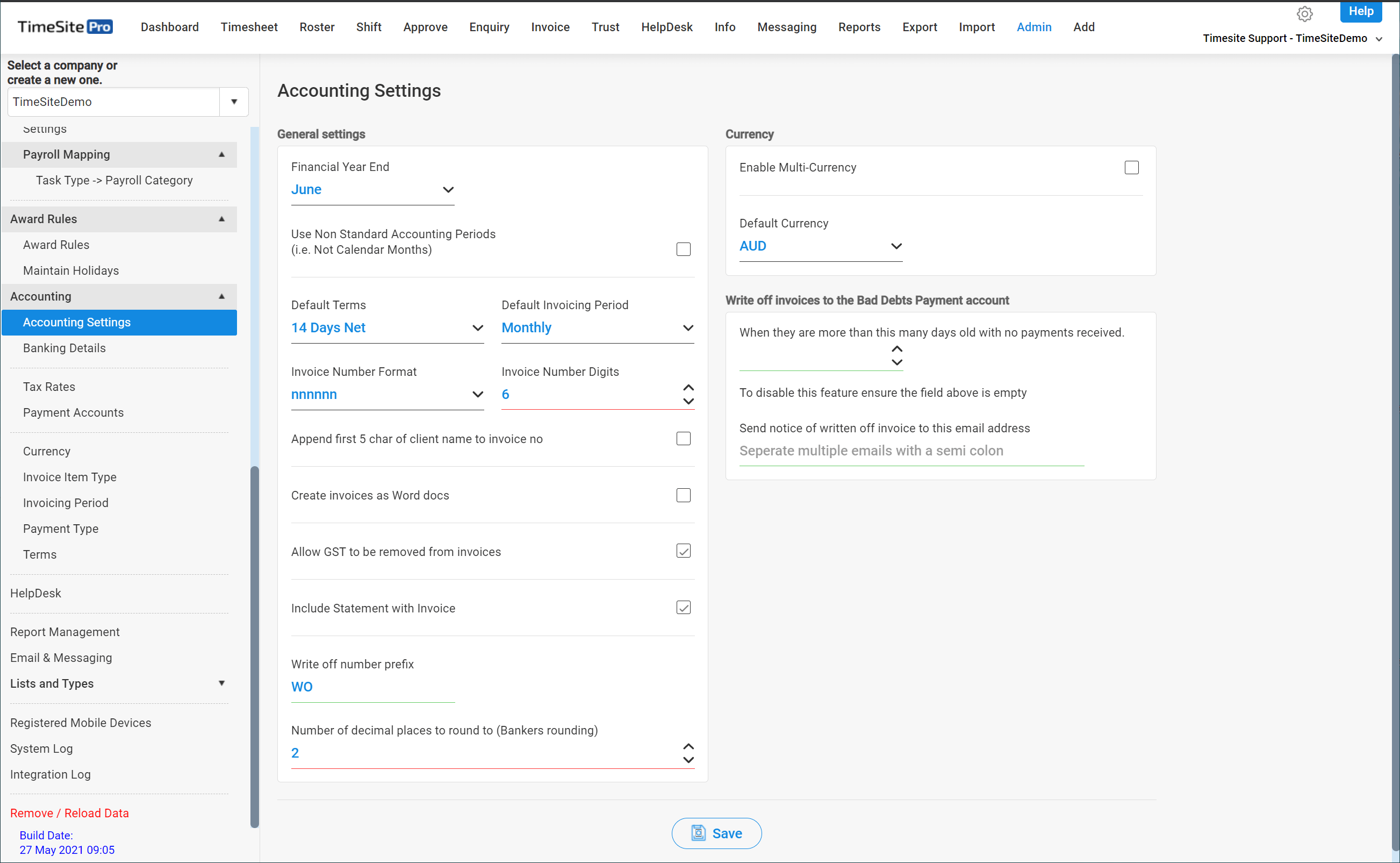Collapse the Payroll Mapping section
The height and width of the screenshot is (863, 1400).
pyautogui.click(x=119, y=155)
